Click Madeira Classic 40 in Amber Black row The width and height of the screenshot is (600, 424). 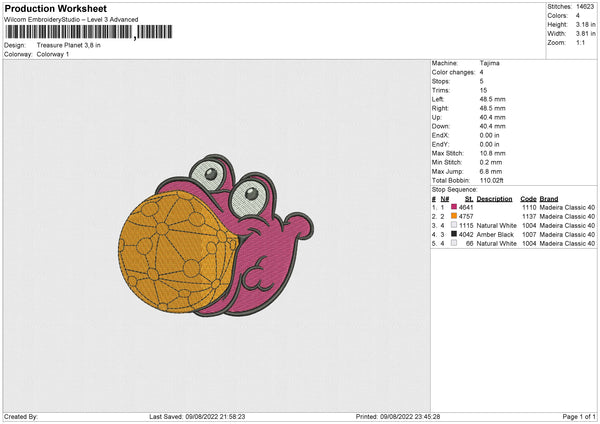click(x=567, y=235)
